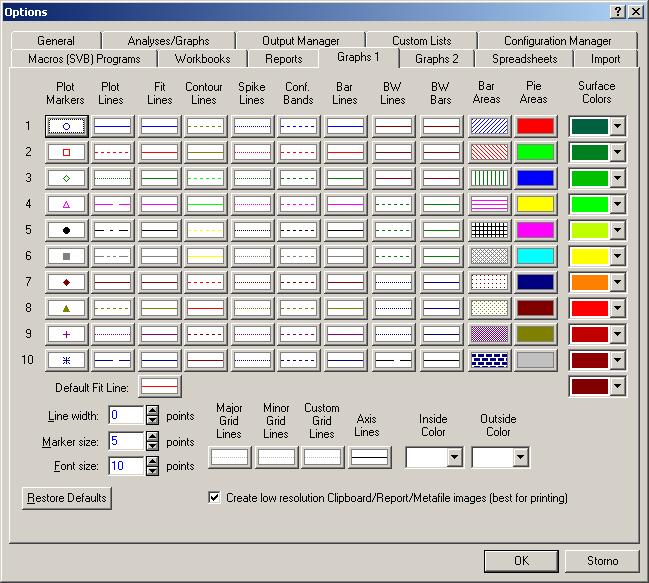The image size is (649, 583).
Task: Click the Restore Defaults button
Action: (x=67, y=498)
